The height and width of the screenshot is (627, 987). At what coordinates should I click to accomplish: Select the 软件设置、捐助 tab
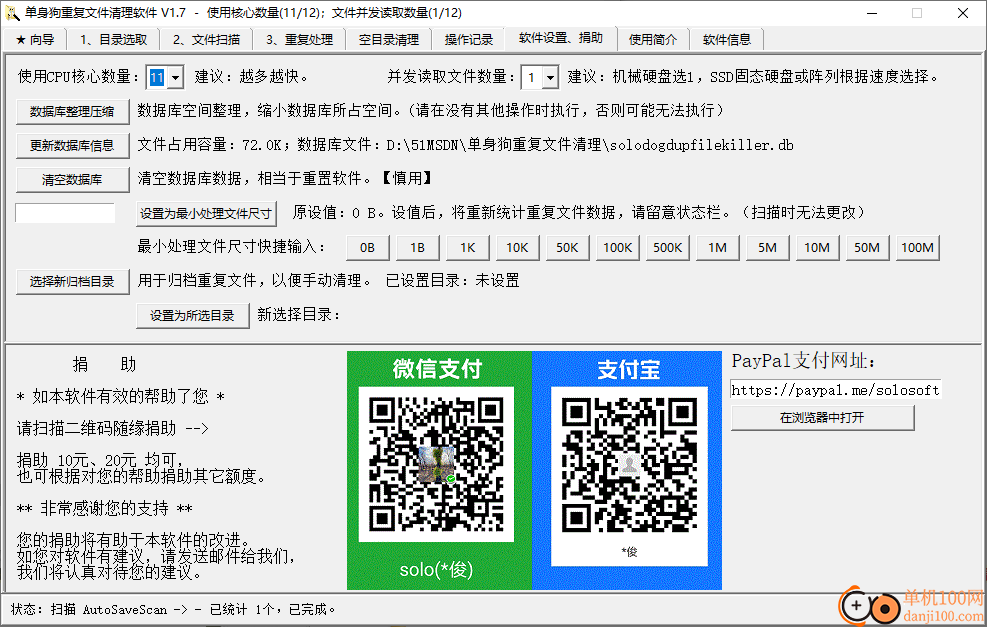click(x=561, y=38)
